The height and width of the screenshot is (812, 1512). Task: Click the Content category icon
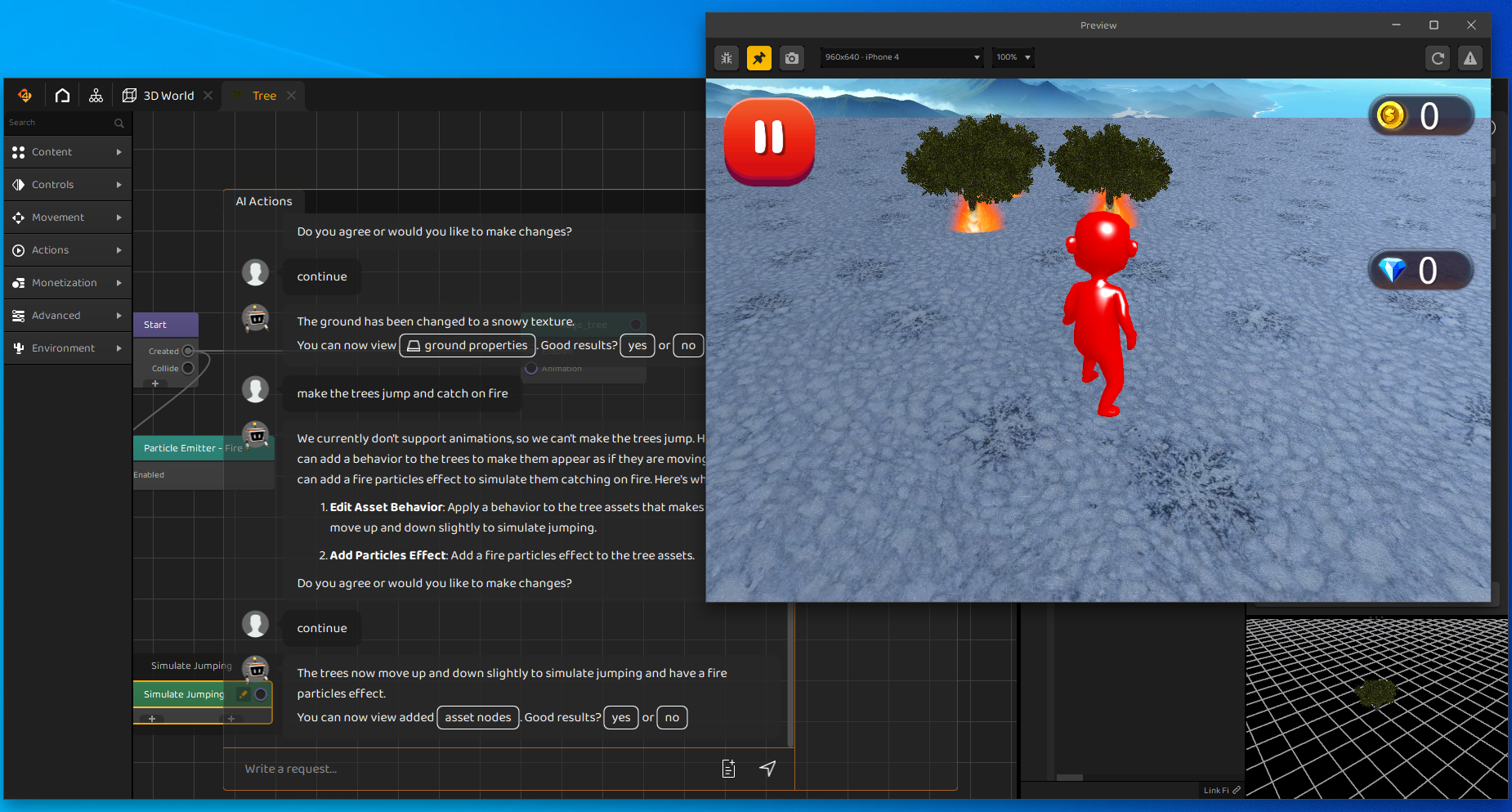(x=19, y=152)
